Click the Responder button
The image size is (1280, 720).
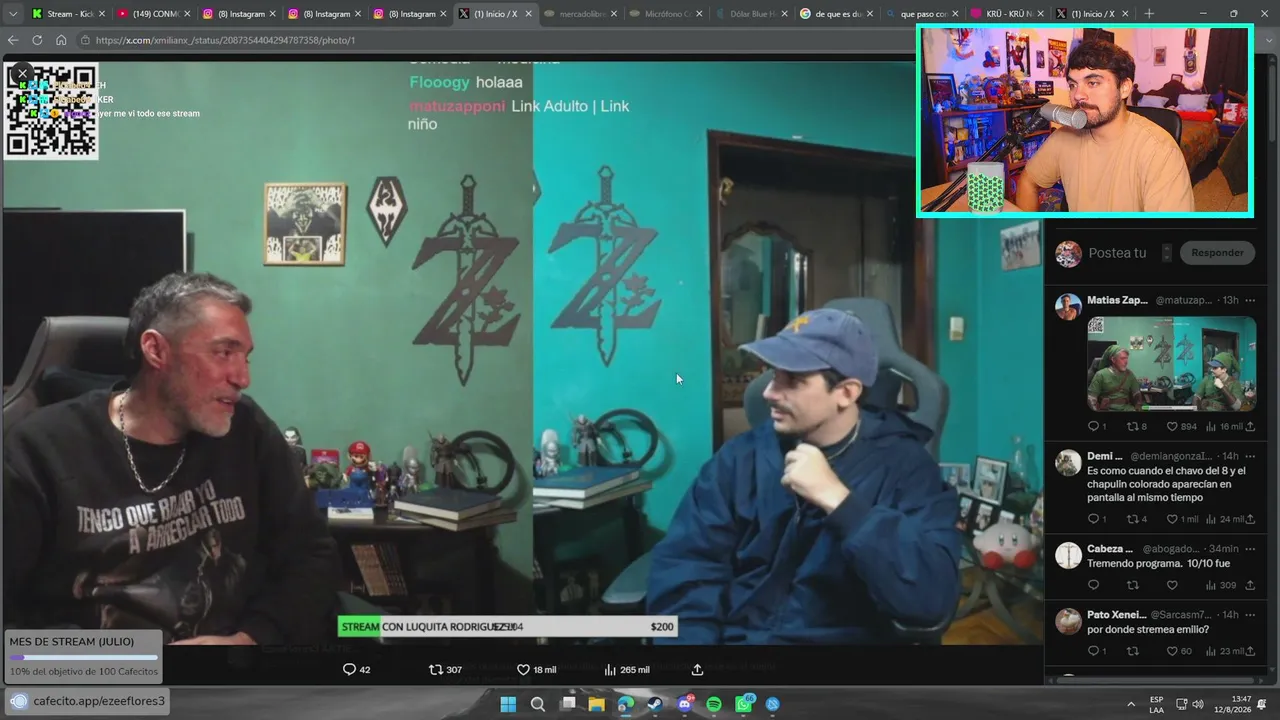pyautogui.click(x=1217, y=253)
